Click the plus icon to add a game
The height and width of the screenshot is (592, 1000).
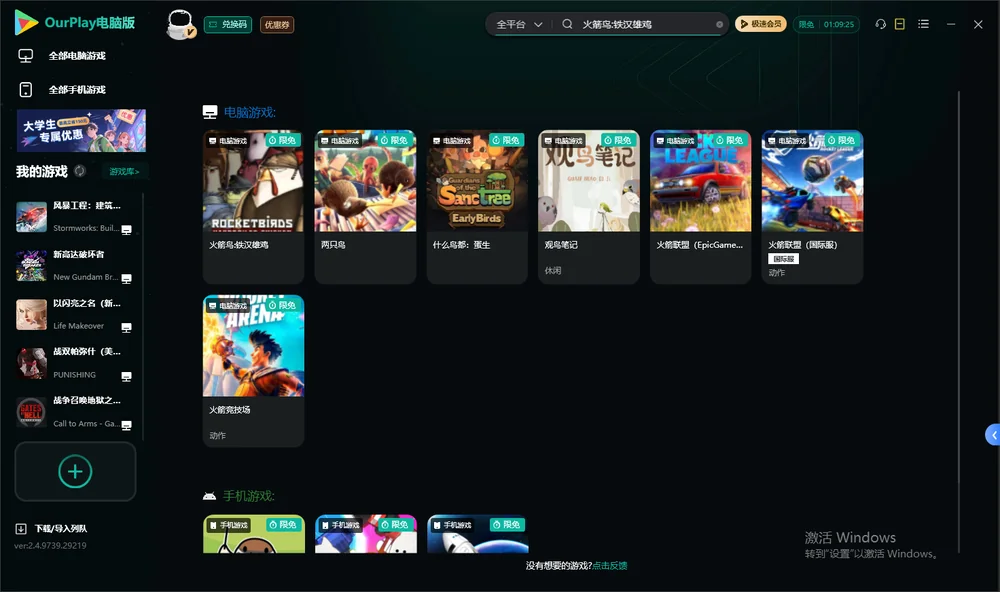[75, 471]
